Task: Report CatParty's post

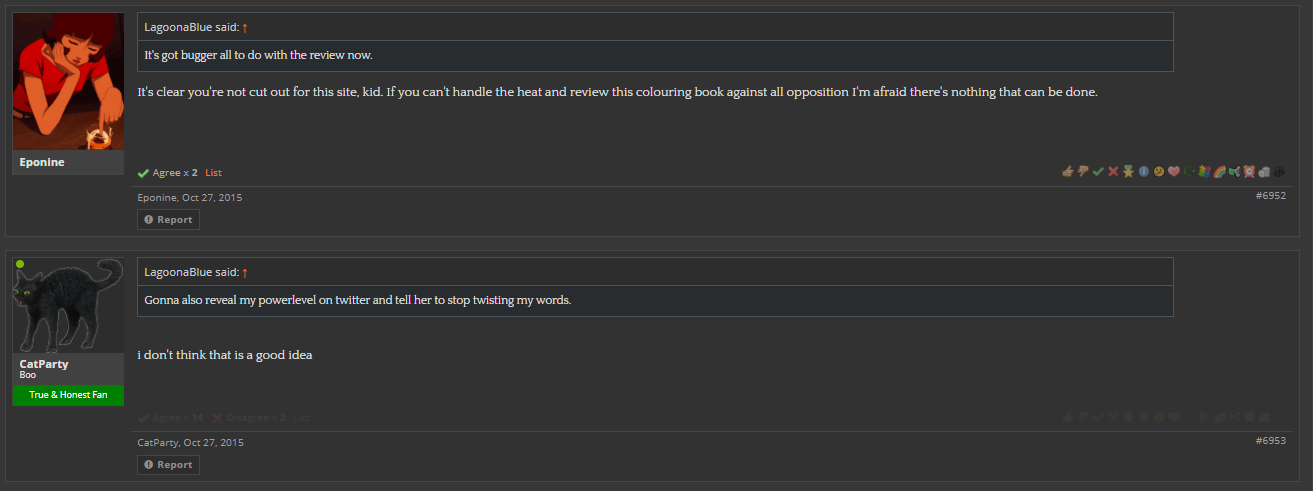Action: (168, 464)
